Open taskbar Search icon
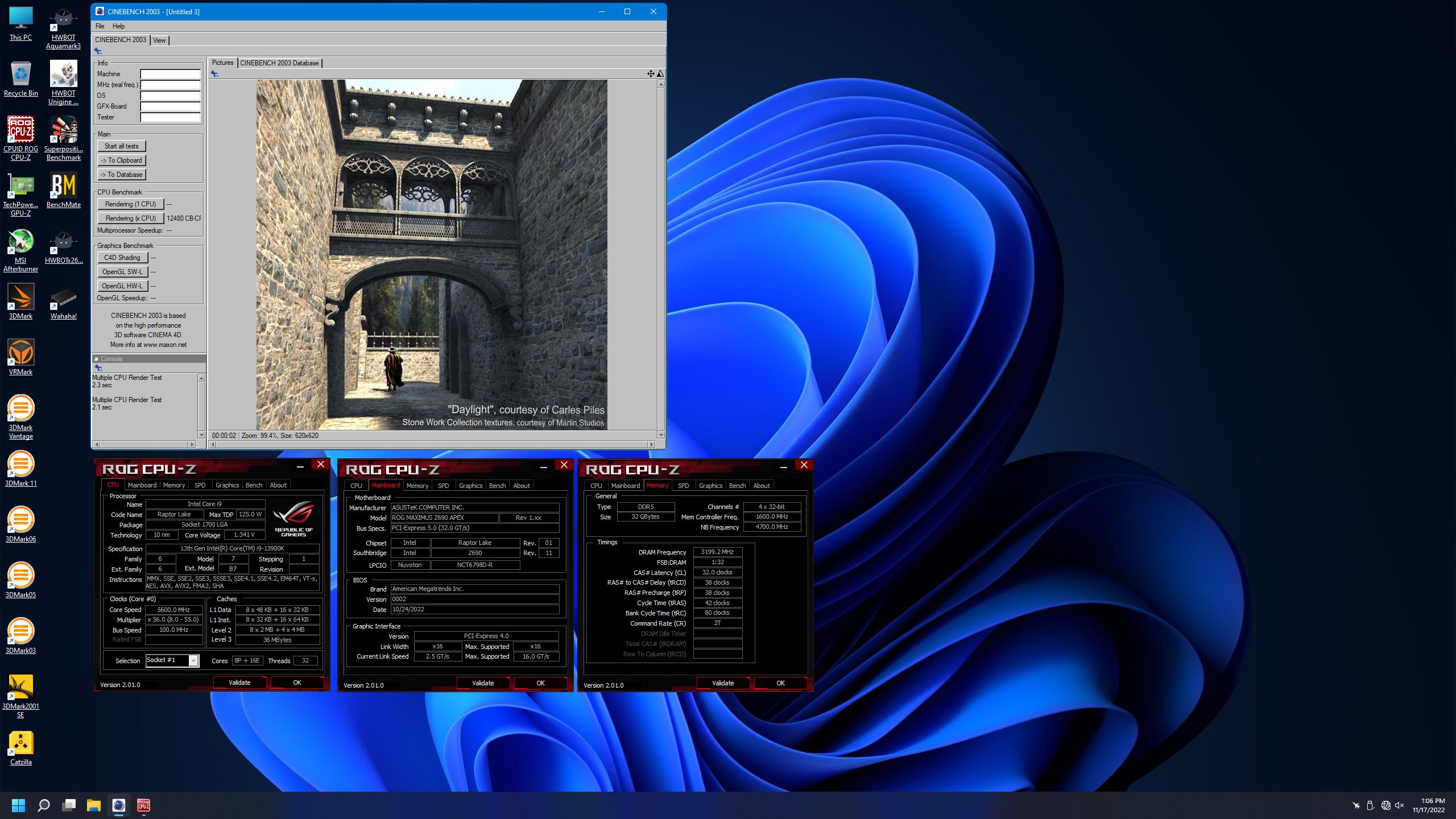 pos(43,805)
